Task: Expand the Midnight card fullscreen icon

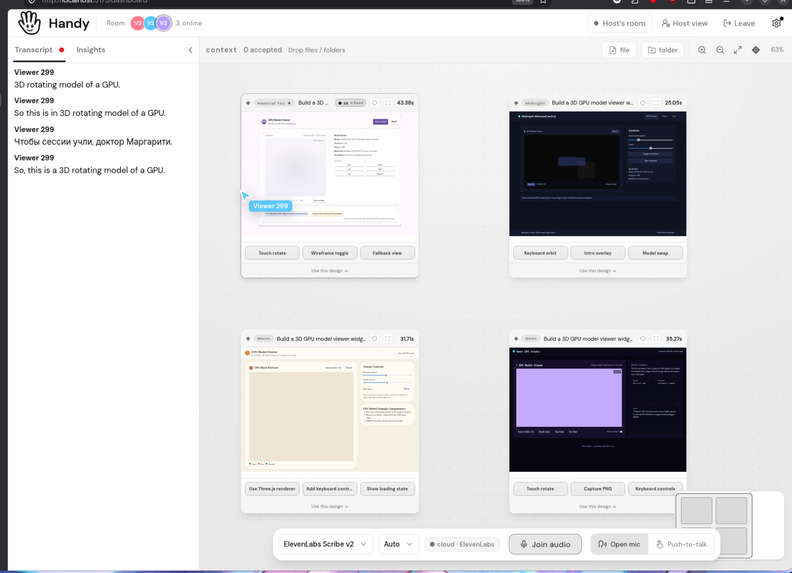Action: click(656, 103)
